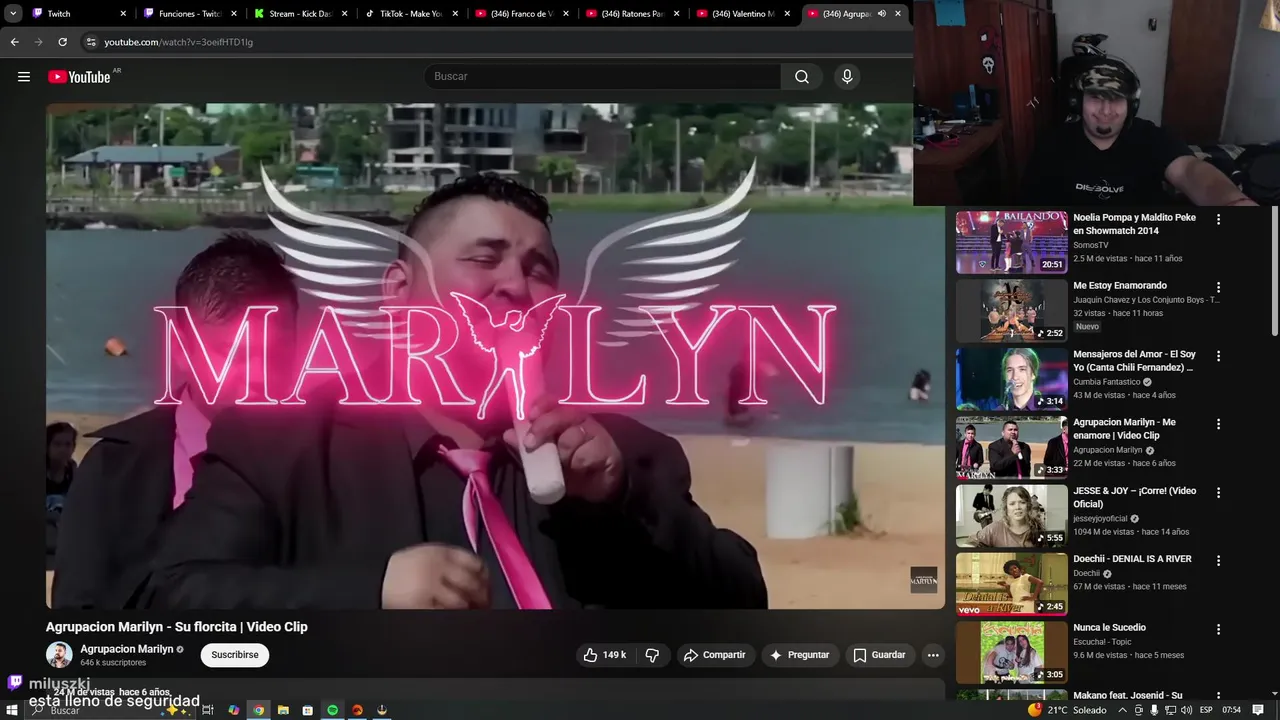The height and width of the screenshot is (720, 1280).
Task: Open Doechii - DENIAL IS A RIVER title
Action: click(x=1132, y=560)
